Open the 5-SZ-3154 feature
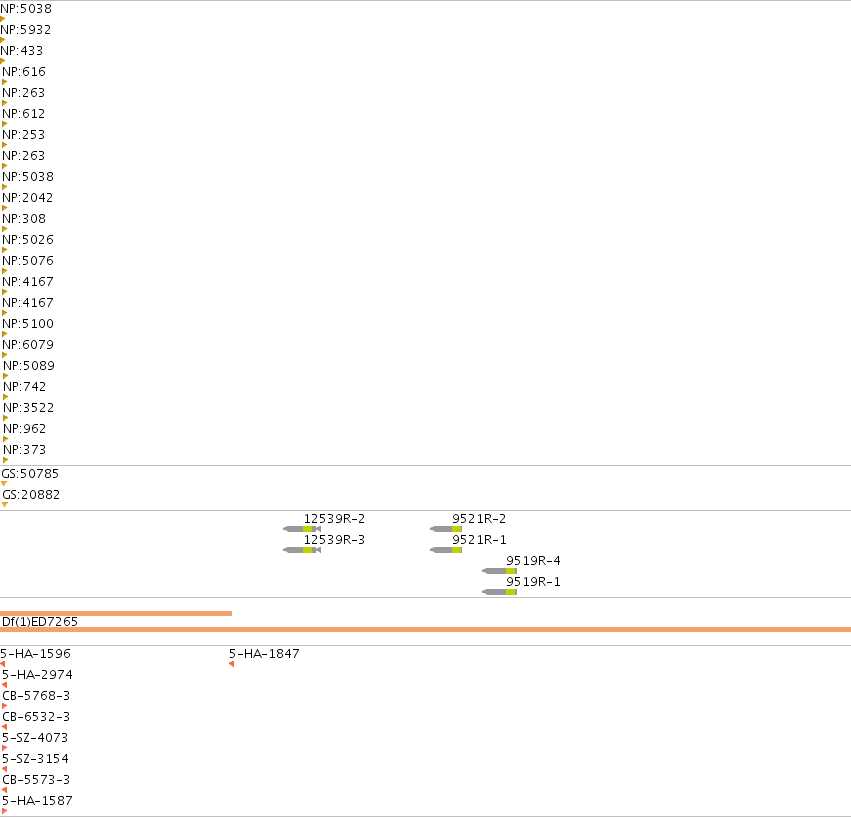The height and width of the screenshot is (817, 851). 36,759
